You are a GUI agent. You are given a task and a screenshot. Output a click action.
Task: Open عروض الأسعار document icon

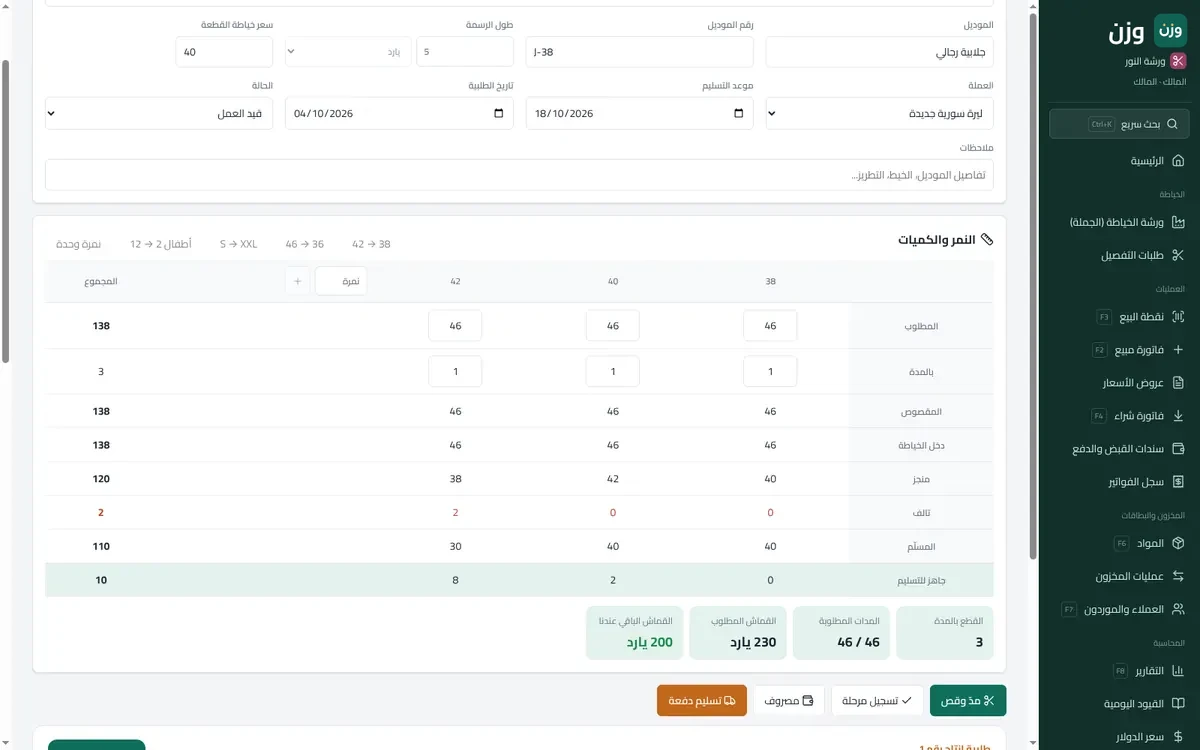click(1178, 383)
